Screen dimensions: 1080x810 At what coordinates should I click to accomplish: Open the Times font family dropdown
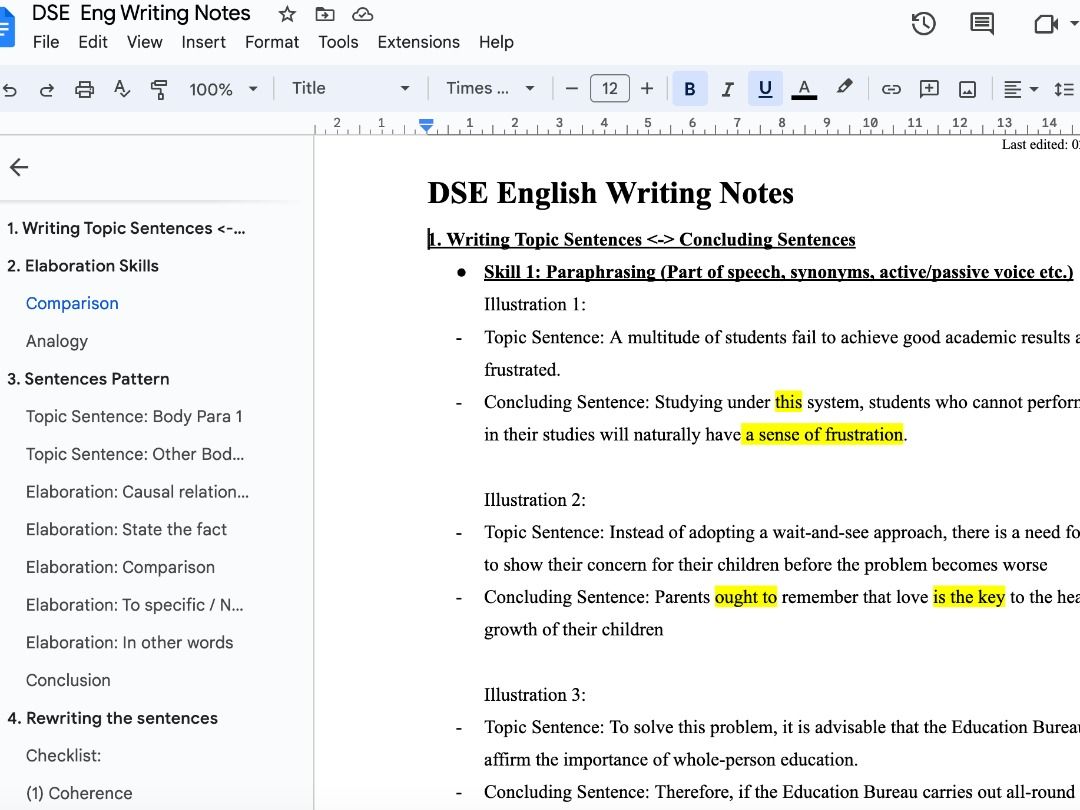click(x=490, y=88)
